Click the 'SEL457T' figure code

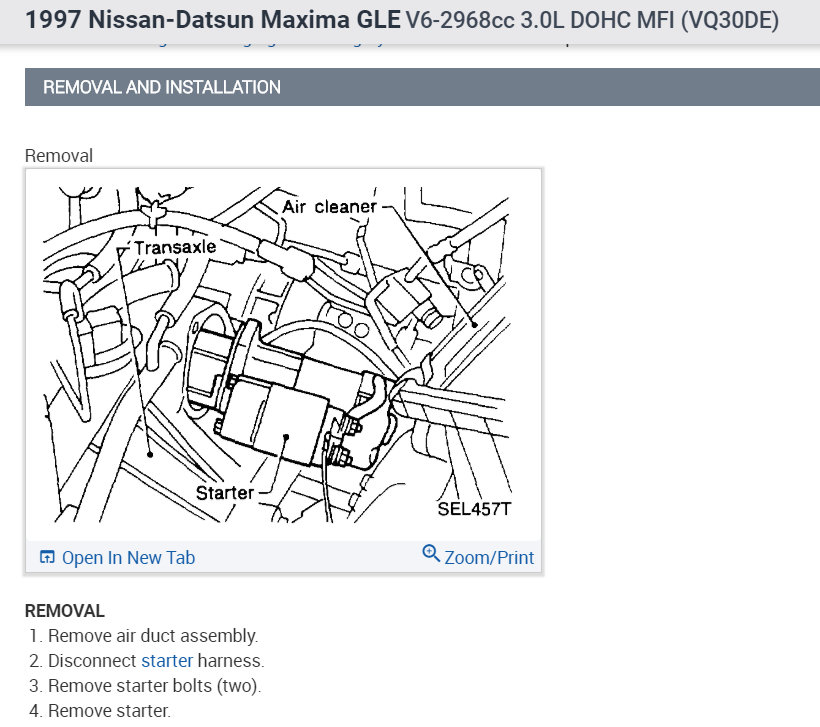pyautogui.click(x=474, y=509)
